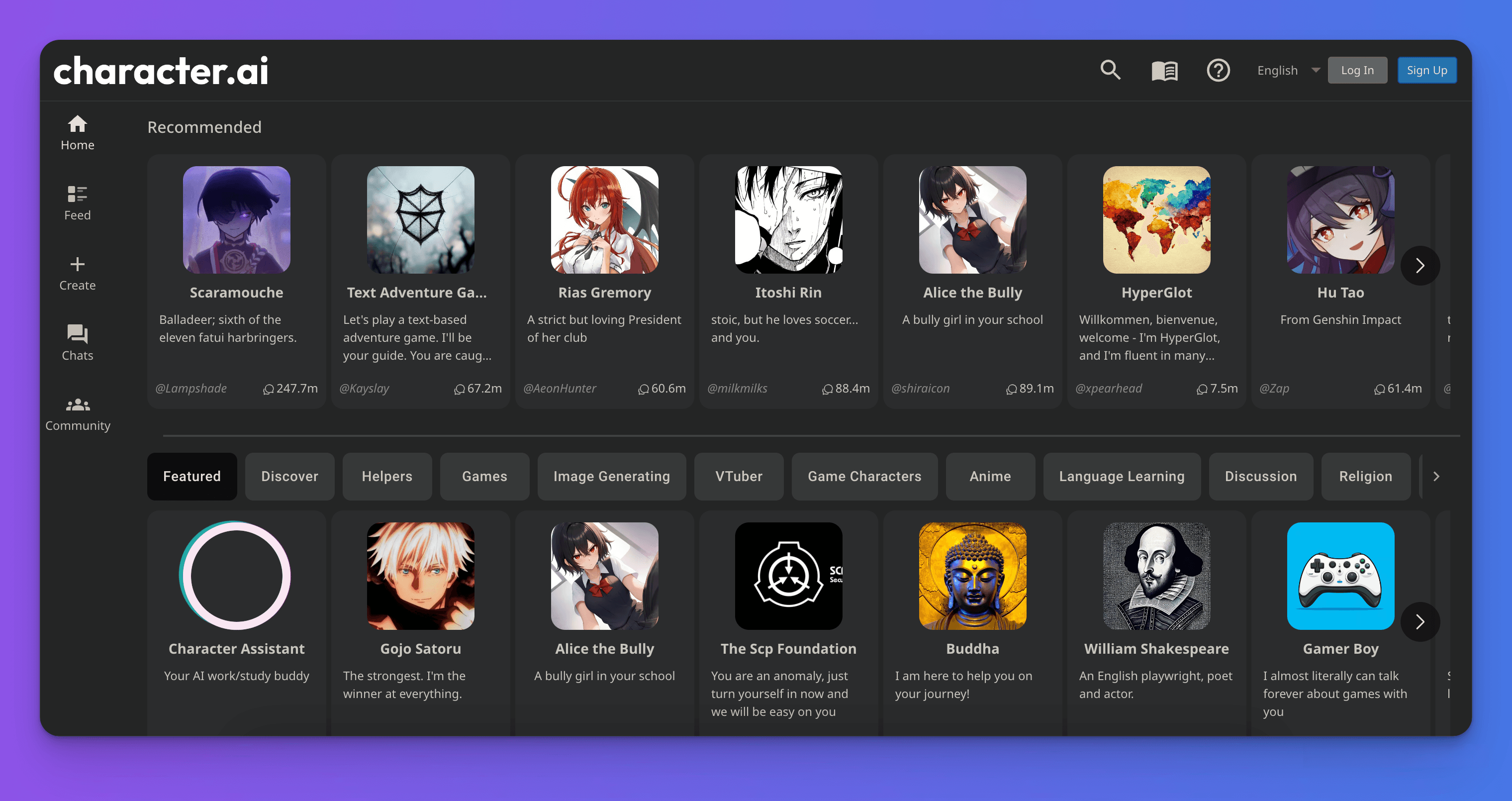Open the book guide icon
Viewport: 1512px width, 801px height.
(x=1164, y=71)
